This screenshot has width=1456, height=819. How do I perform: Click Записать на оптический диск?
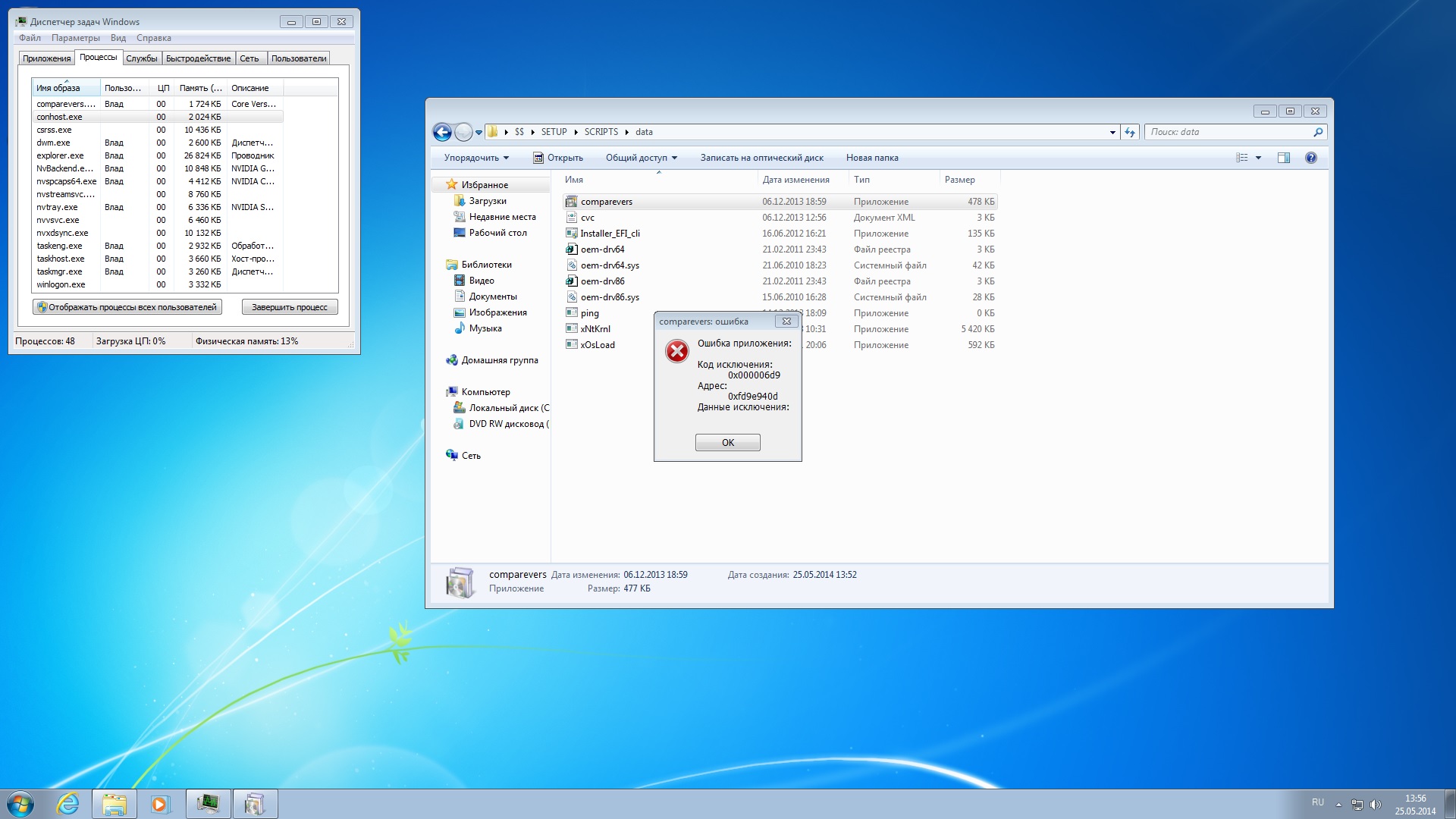point(761,158)
